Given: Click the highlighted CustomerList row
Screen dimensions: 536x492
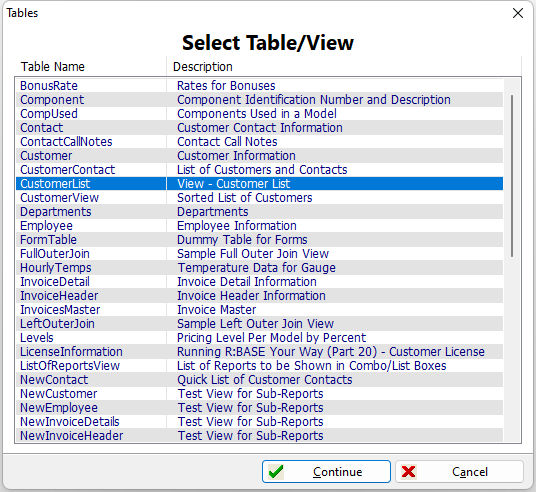Looking at the screenshot, I should click(259, 184).
